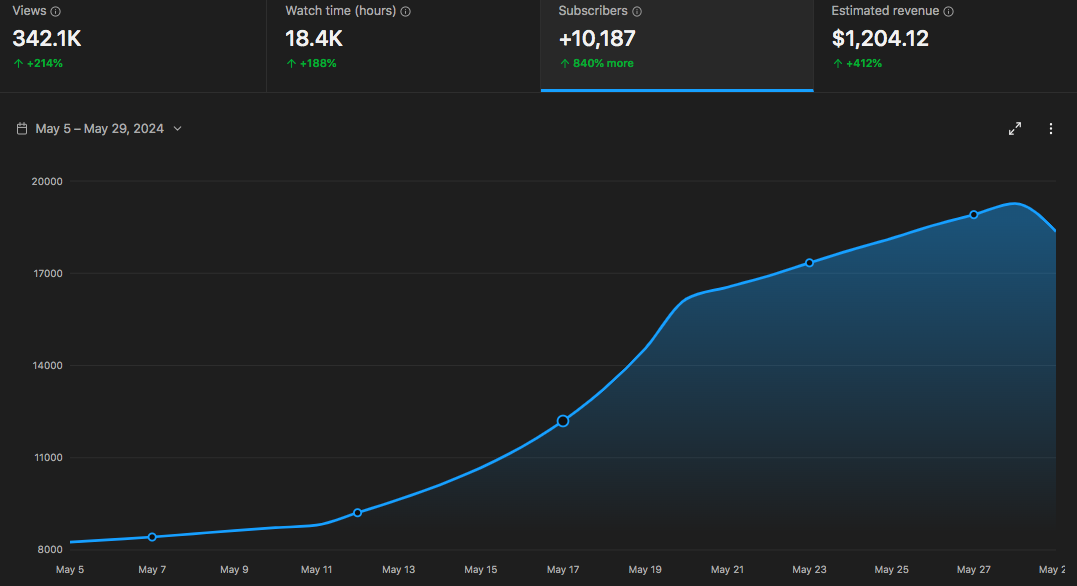Image resolution: width=1077 pixels, height=586 pixels.
Task: Click the green arrow beside +840% more
Action: pyautogui.click(x=566, y=63)
